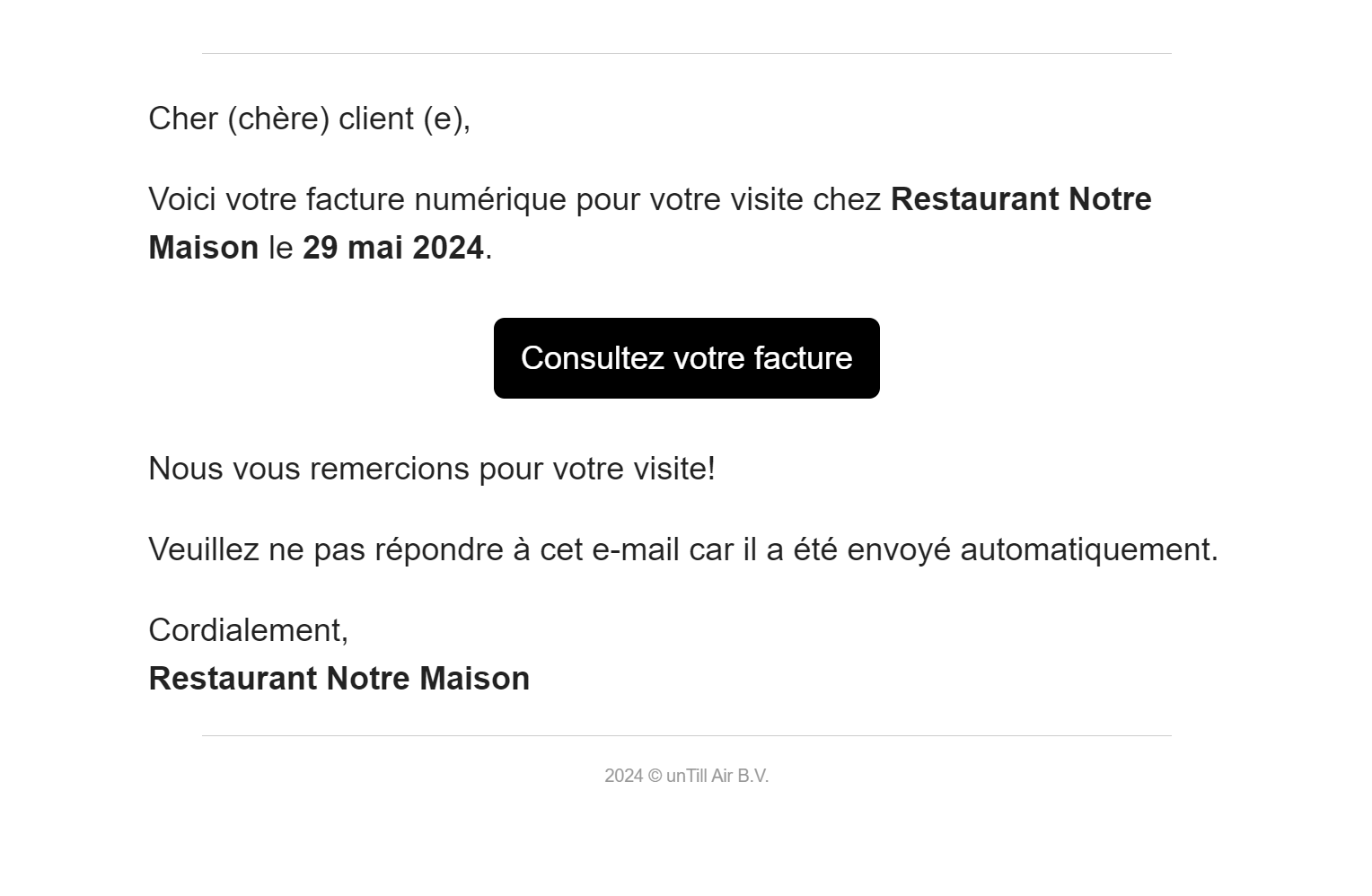
Task: Click the word 'Voici' starting the invoice sentence
Action: (181, 199)
